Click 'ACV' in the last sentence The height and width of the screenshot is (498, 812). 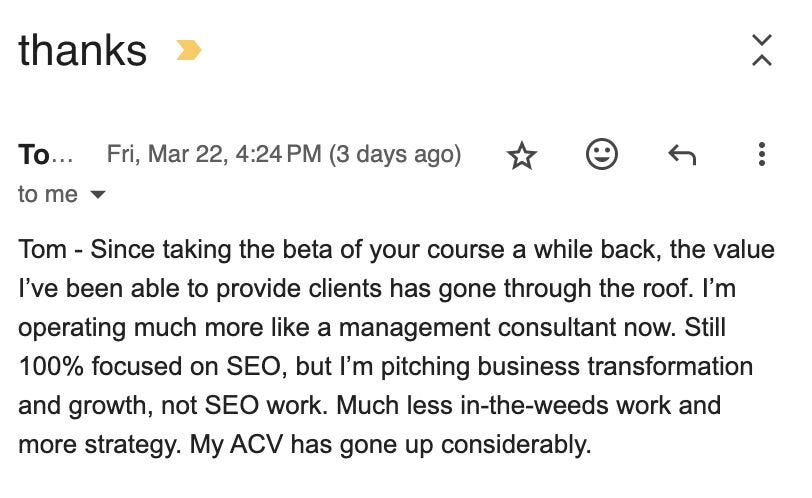(x=257, y=444)
